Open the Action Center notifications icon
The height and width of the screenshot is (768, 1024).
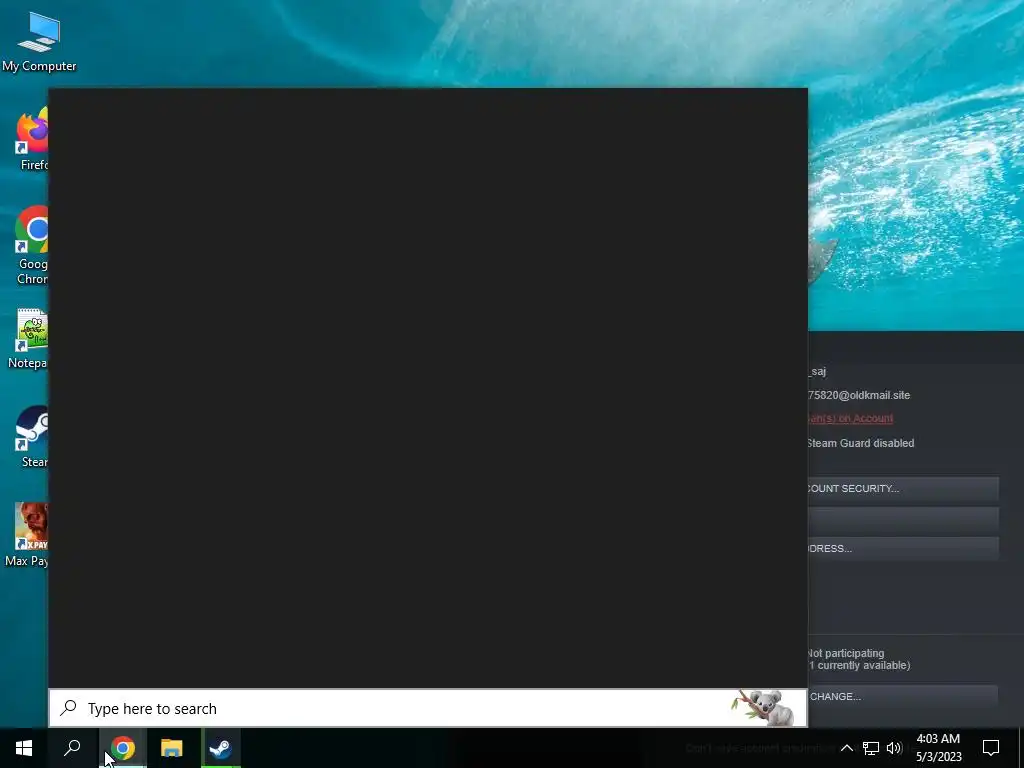(x=991, y=748)
